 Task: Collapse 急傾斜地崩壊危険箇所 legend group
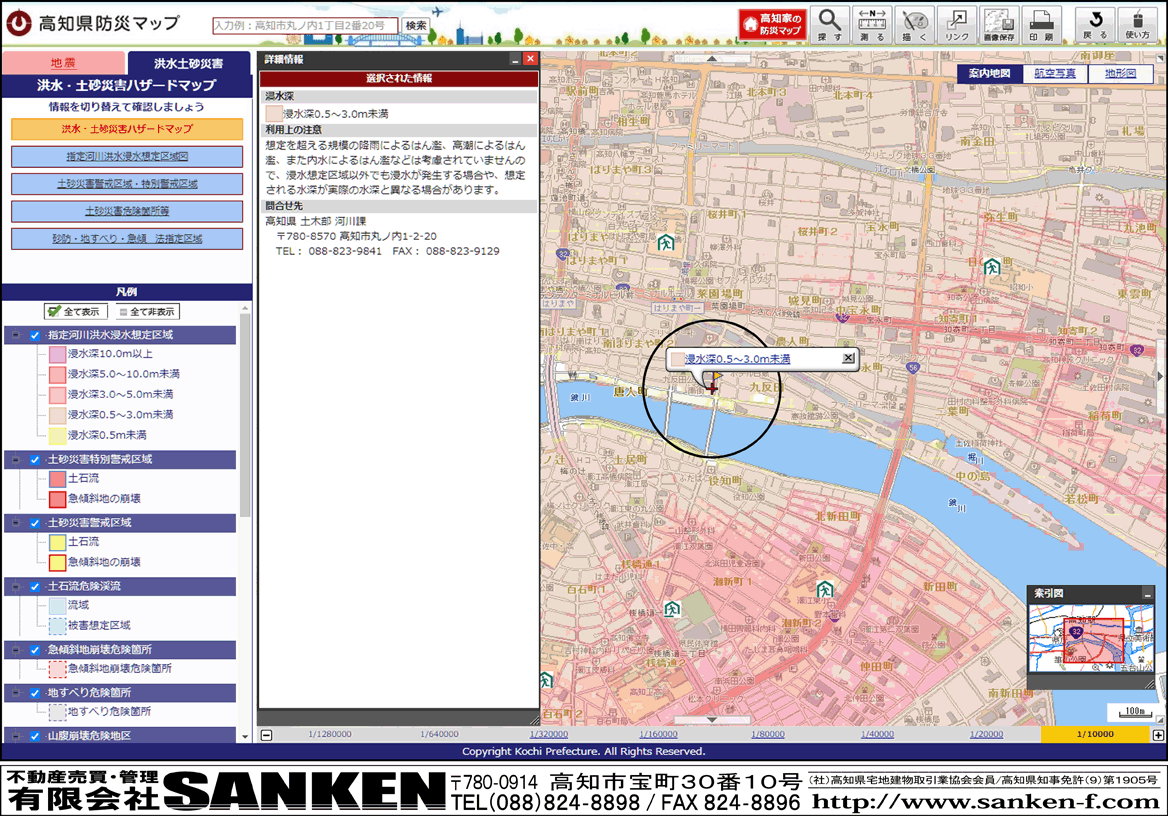click(x=16, y=650)
